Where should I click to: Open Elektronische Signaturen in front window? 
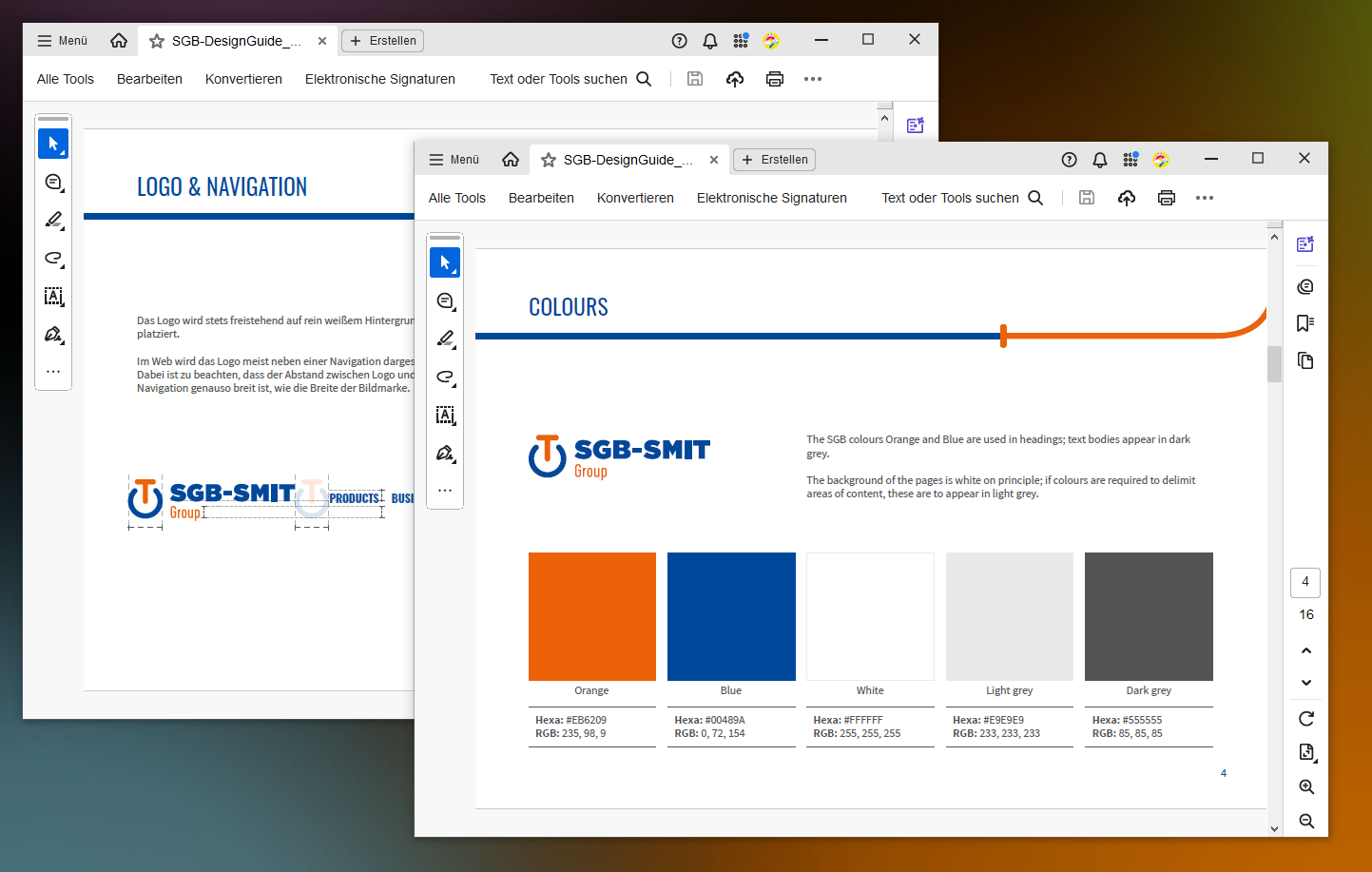pos(771,198)
